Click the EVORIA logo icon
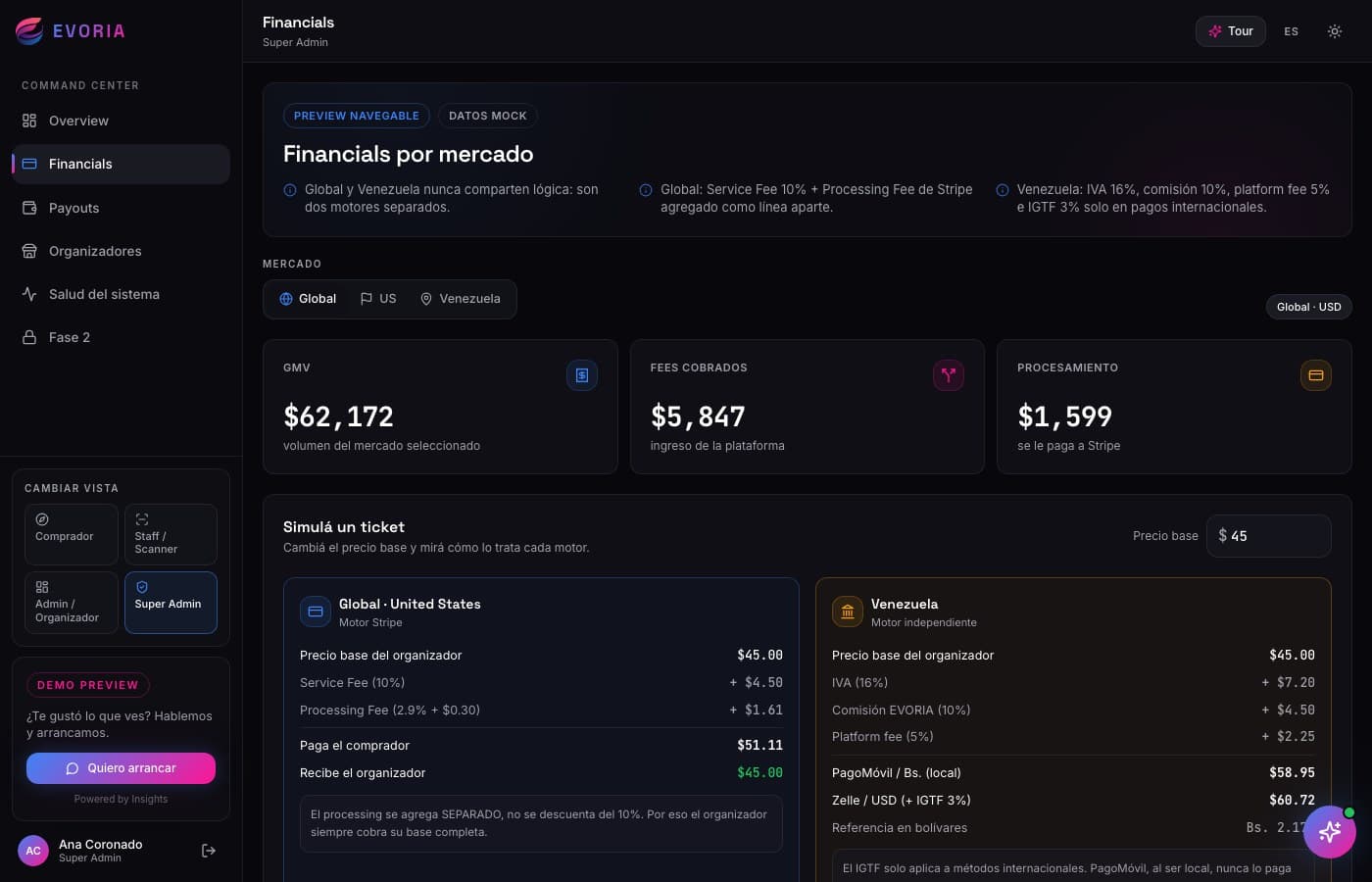This screenshot has width=1372, height=882. 29,31
